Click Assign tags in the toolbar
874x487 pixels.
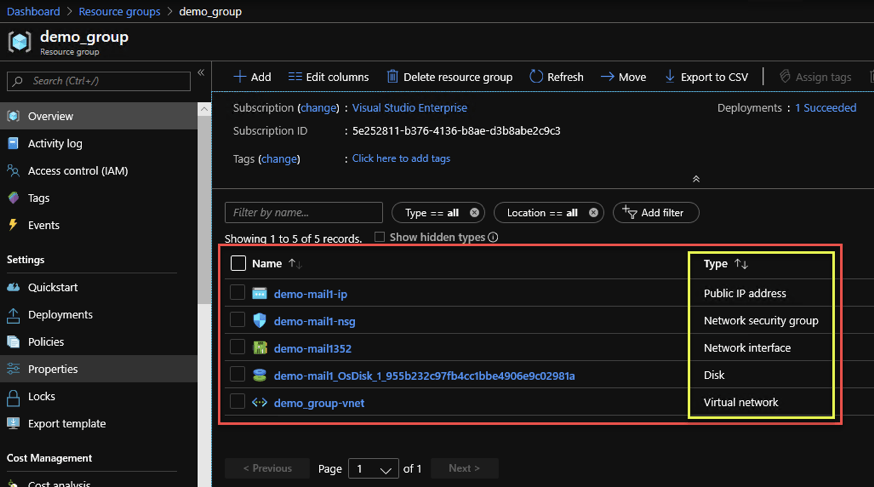click(815, 77)
